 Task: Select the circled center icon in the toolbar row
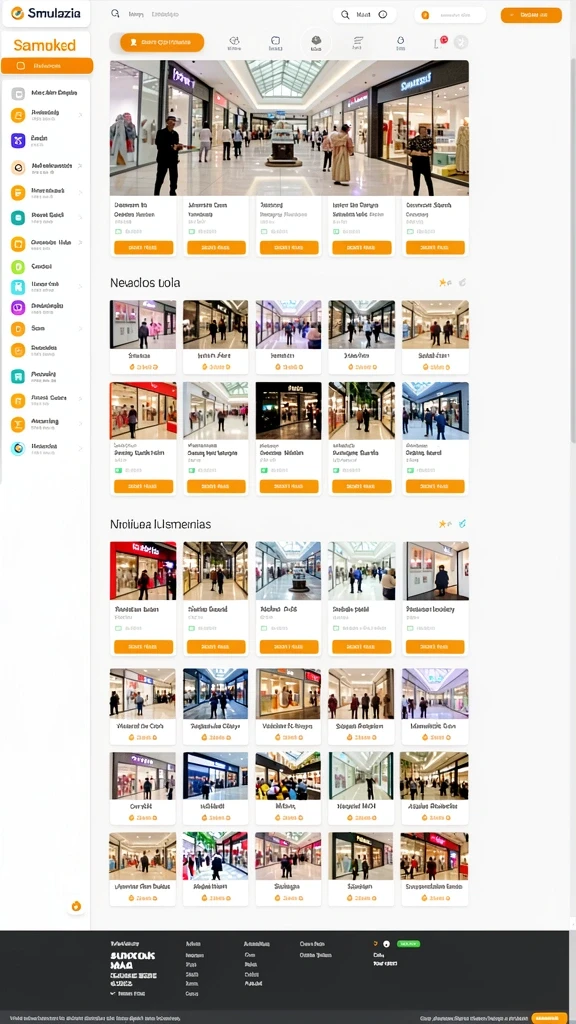pyautogui.click(x=316, y=43)
